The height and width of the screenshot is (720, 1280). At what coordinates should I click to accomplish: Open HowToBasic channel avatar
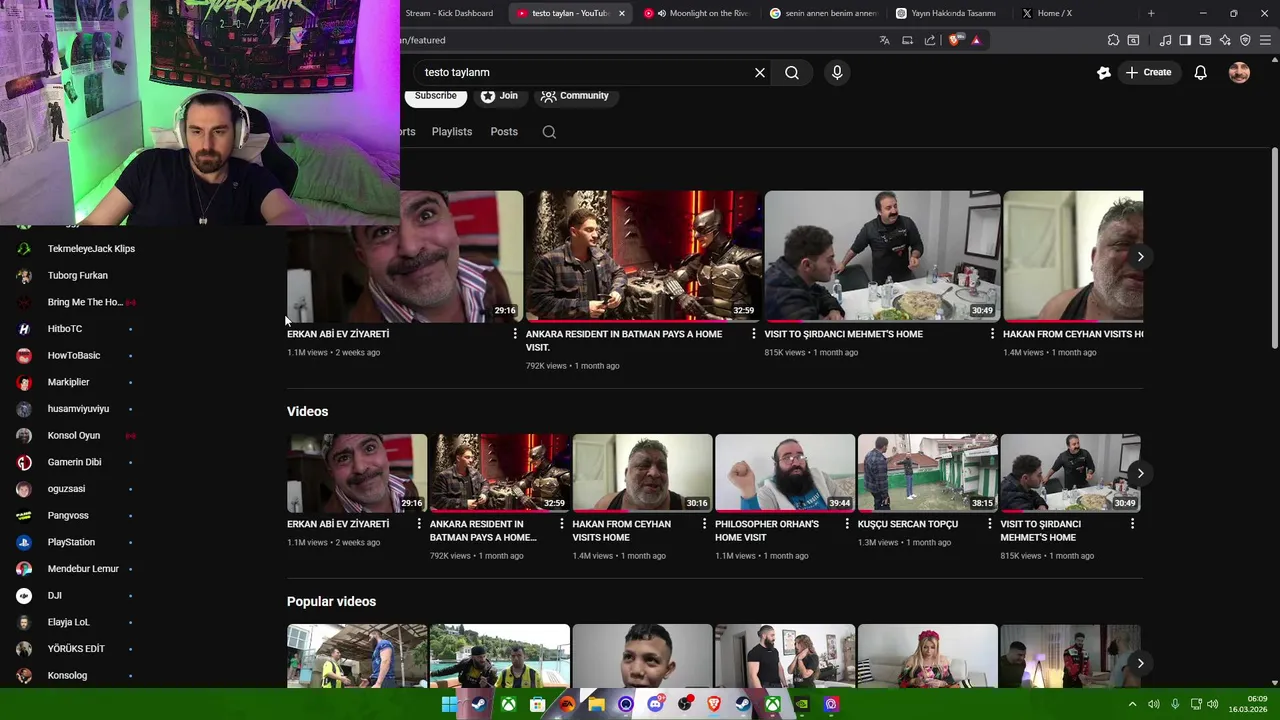(24, 355)
